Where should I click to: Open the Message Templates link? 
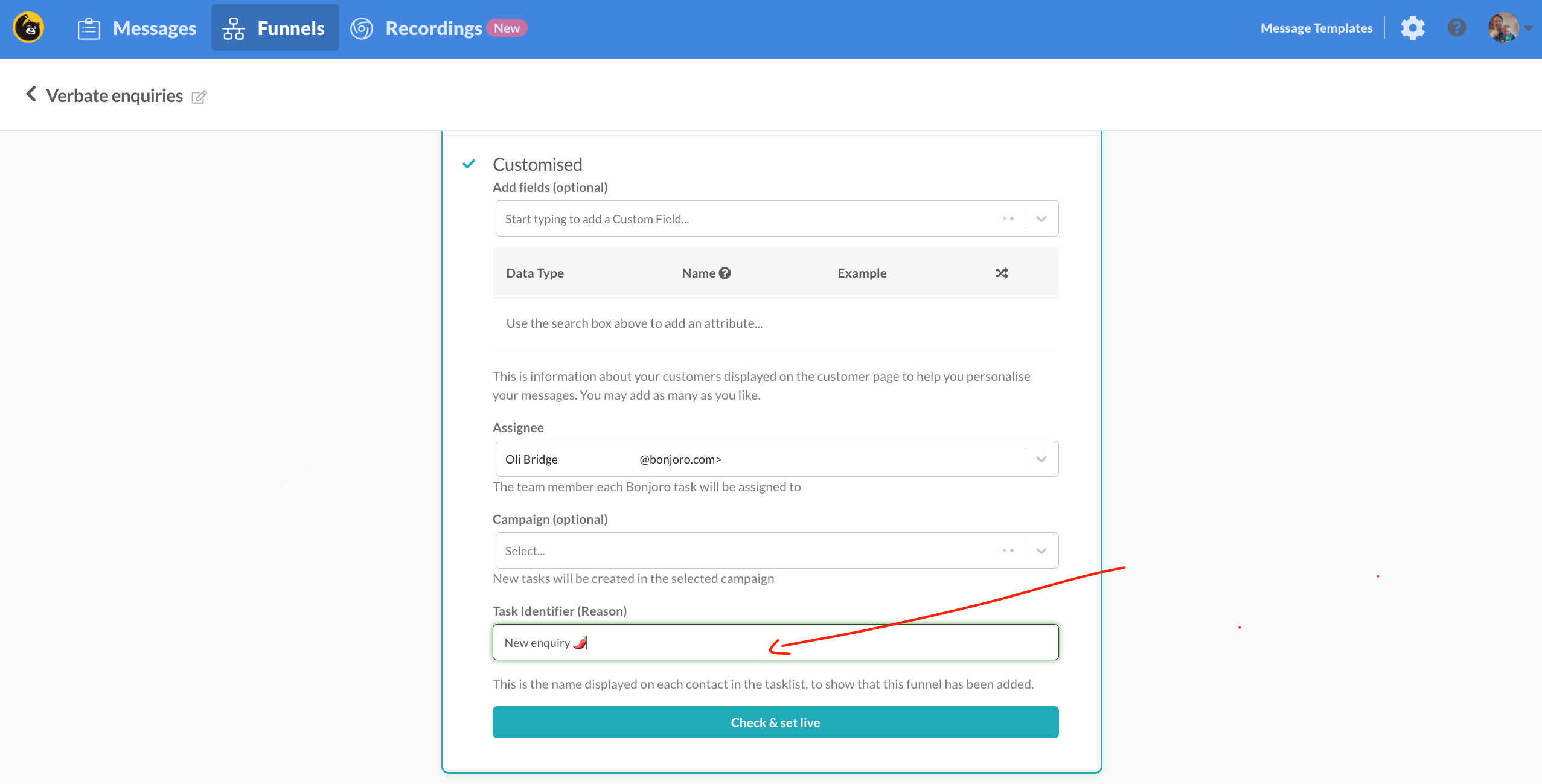[x=1316, y=28]
